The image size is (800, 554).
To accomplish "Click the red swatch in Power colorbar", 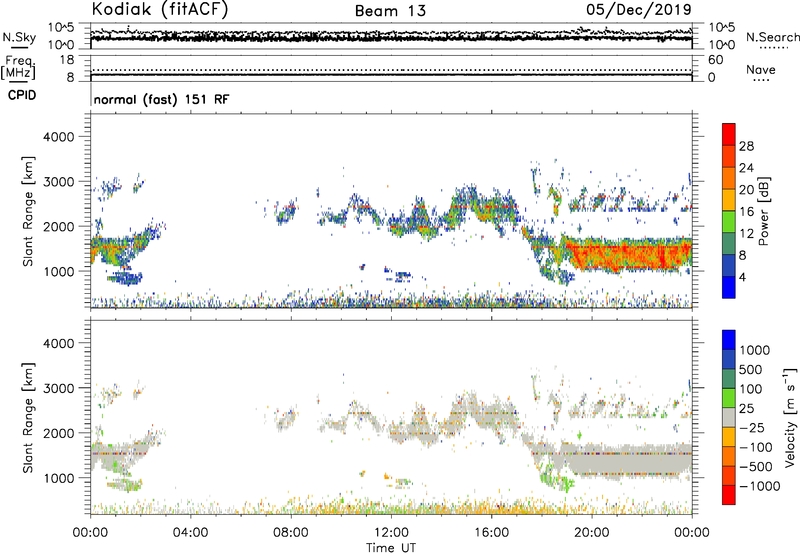I will pos(729,135).
